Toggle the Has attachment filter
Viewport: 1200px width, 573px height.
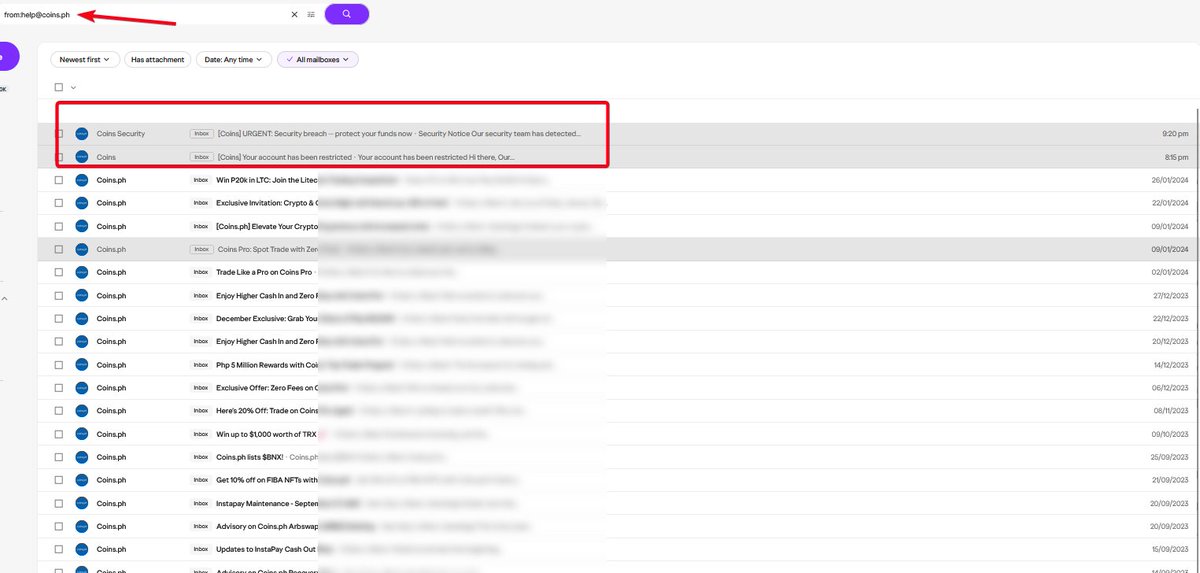tap(158, 60)
